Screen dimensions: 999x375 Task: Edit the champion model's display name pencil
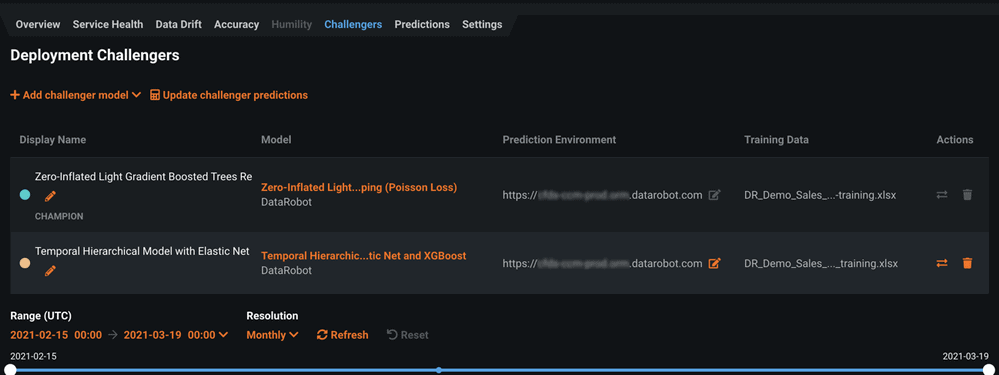pos(50,196)
